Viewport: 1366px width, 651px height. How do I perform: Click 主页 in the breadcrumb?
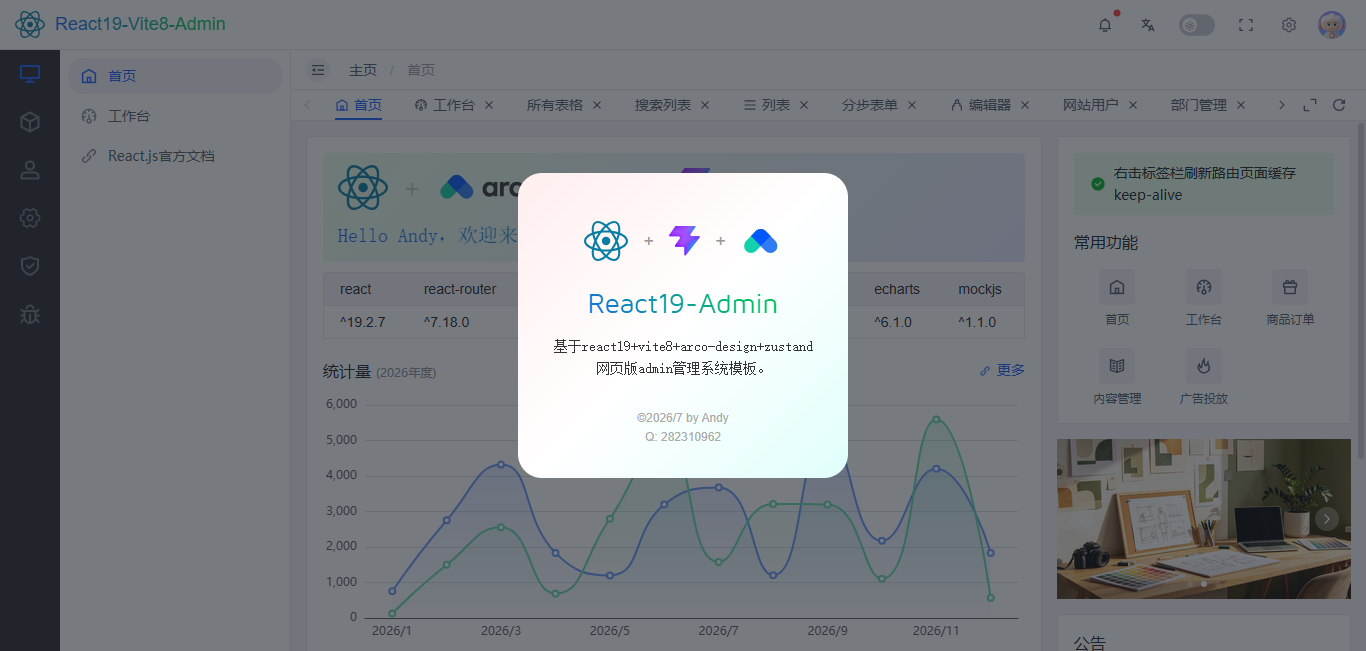363,70
